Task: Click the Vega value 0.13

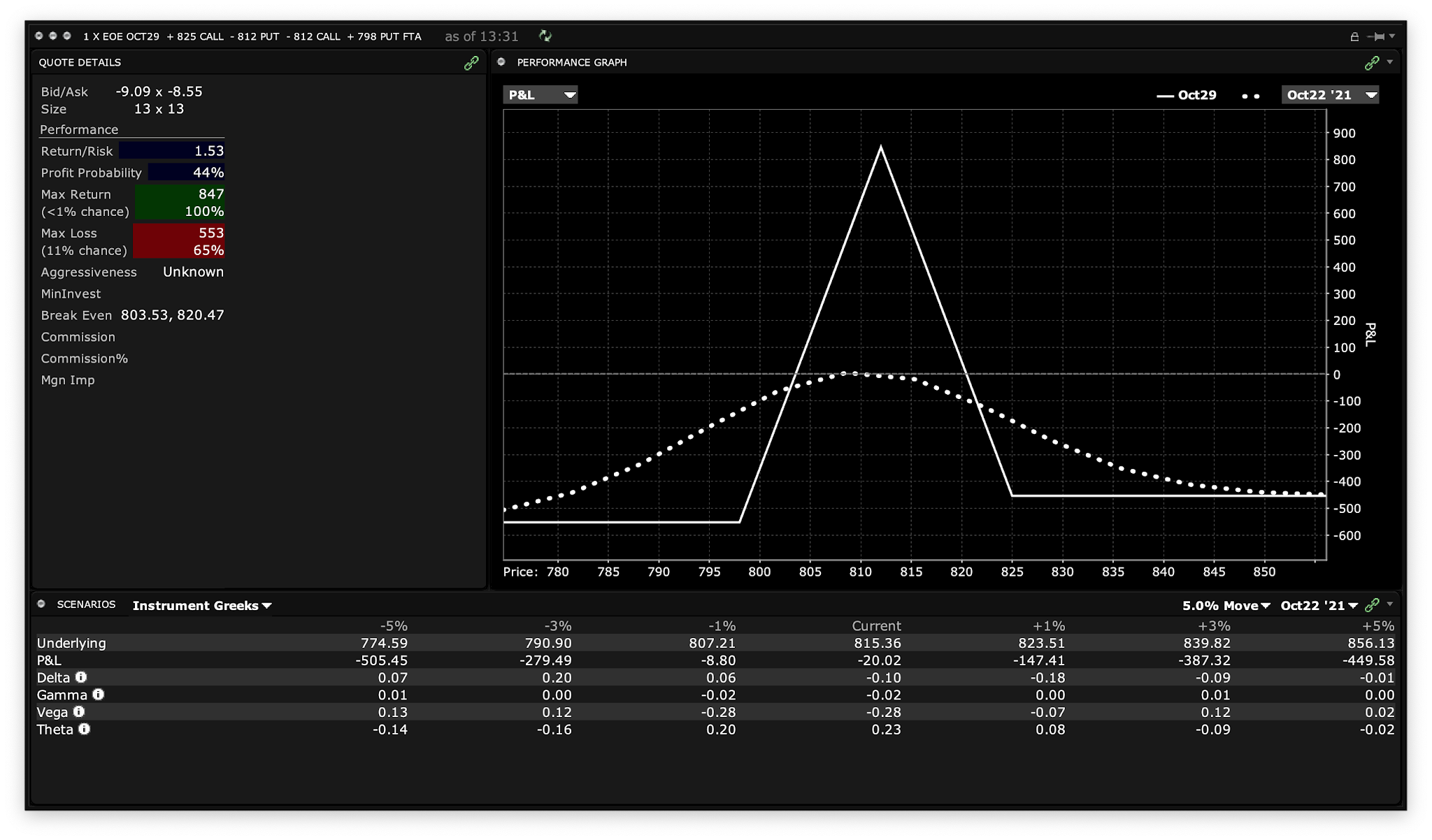Action: 393,712
